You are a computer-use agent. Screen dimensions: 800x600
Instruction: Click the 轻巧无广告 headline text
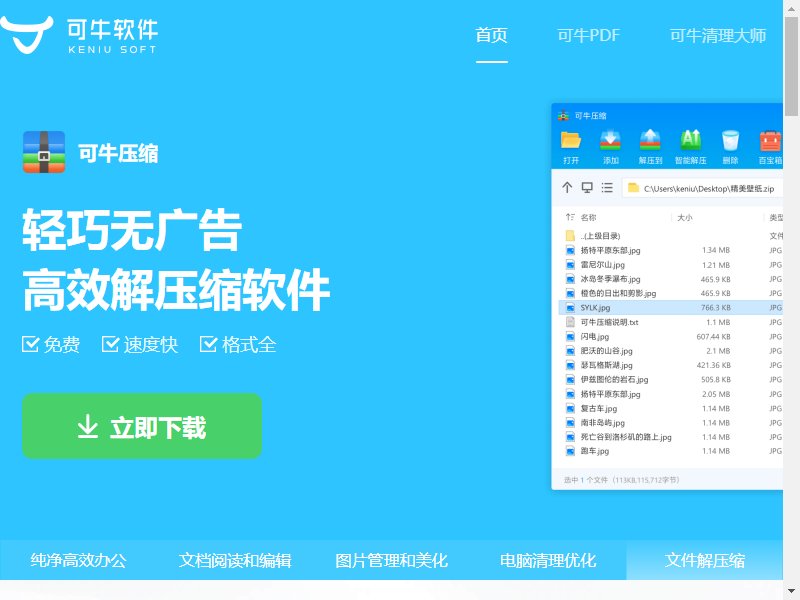coord(132,230)
